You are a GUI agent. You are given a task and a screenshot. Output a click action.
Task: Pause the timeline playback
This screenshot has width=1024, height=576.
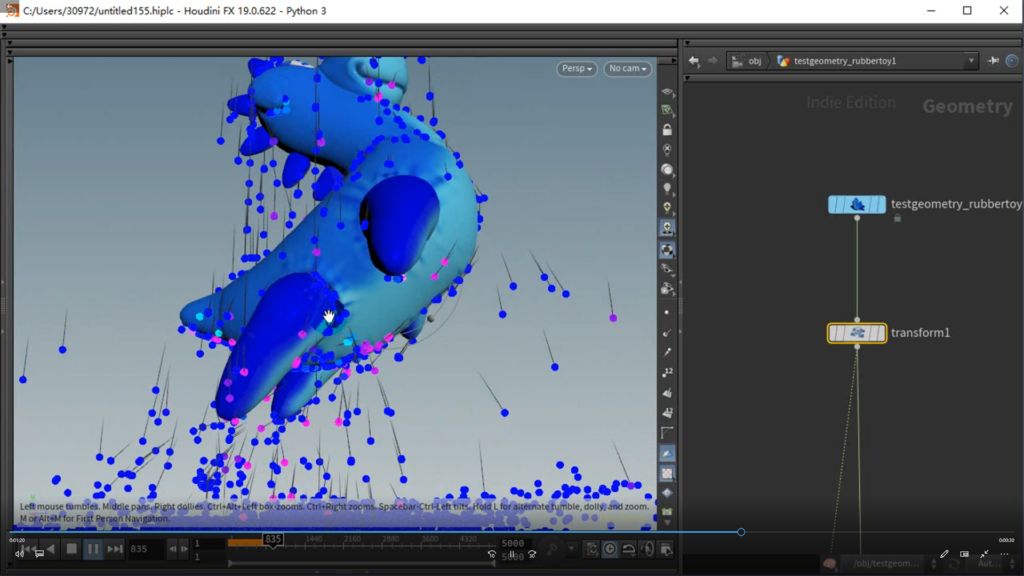[93, 549]
